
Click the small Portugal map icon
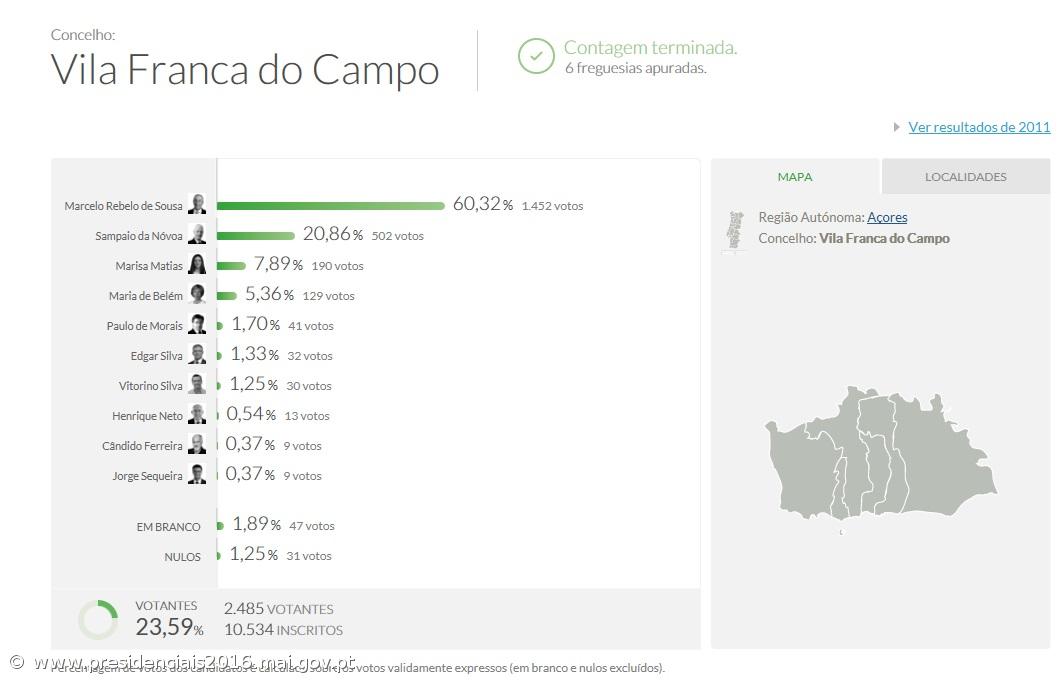tap(735, 230)
